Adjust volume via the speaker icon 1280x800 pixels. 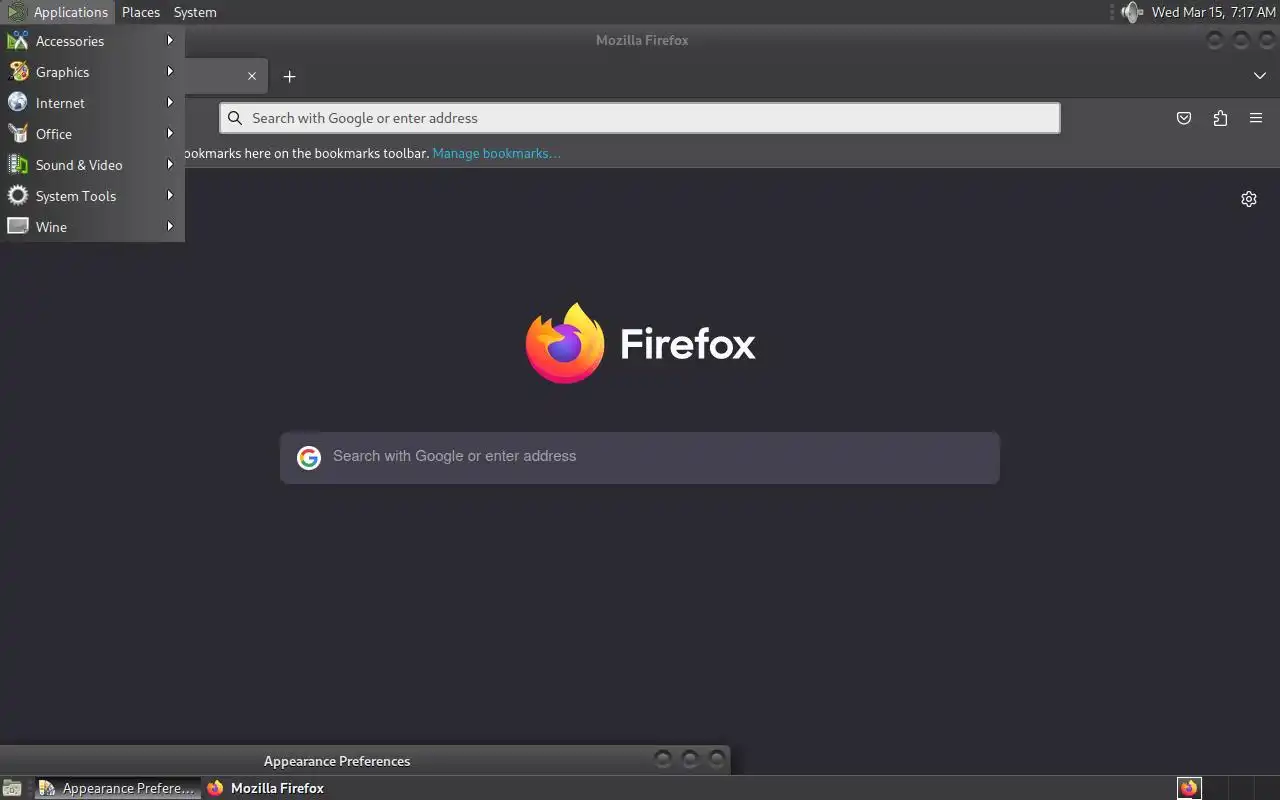click(x=1131, y=12)
